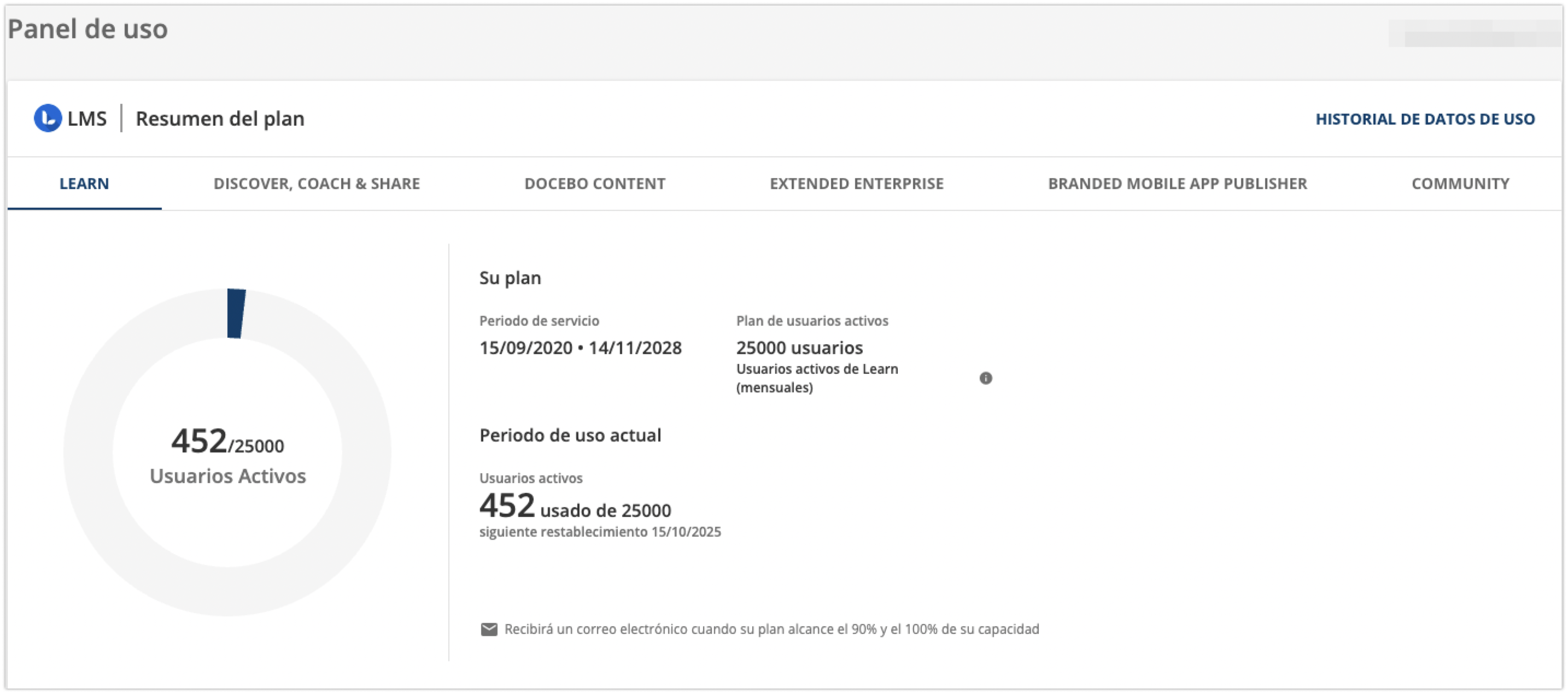Image resolution: width=1568 pixels, height=694 pixels.
Task: Click the 25000 usuarios plan value
Action: click(x=799, y=348)
